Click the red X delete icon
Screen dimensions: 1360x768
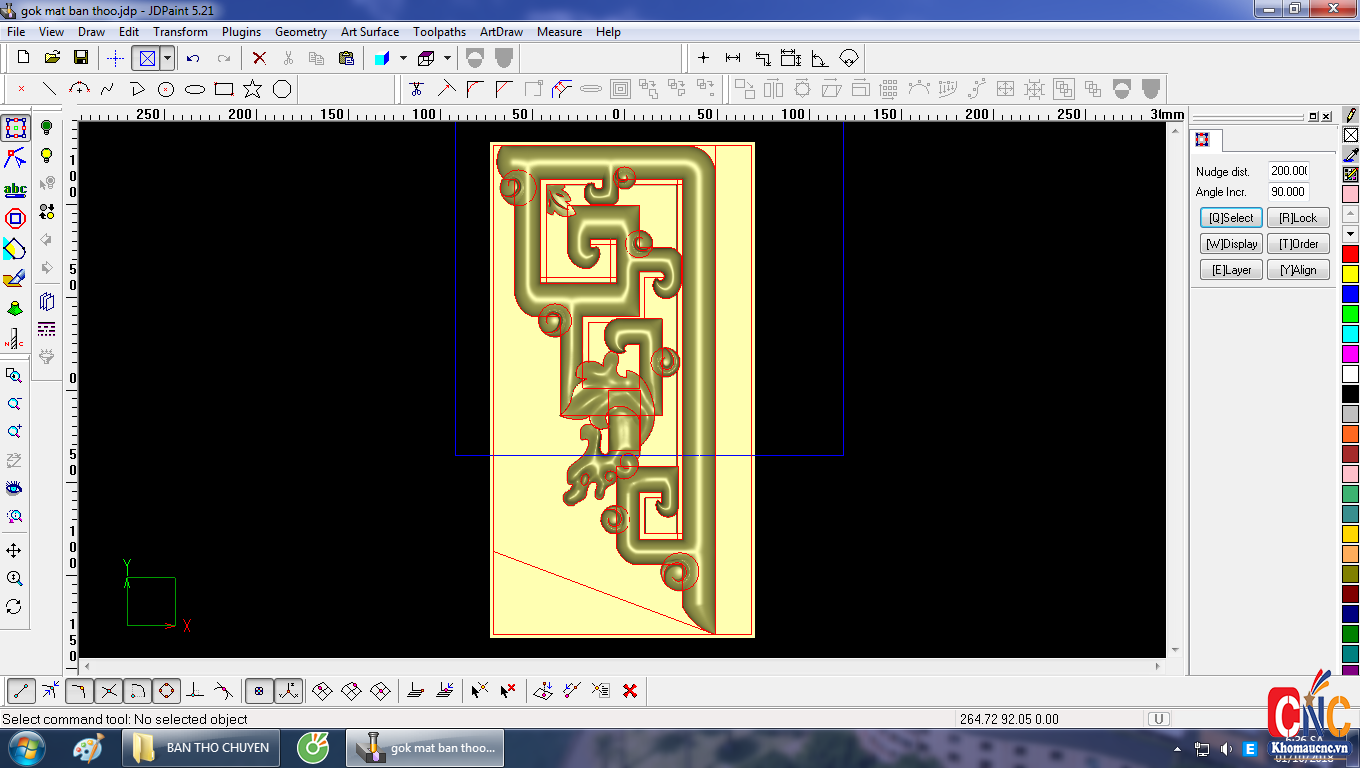click(259, 58)
